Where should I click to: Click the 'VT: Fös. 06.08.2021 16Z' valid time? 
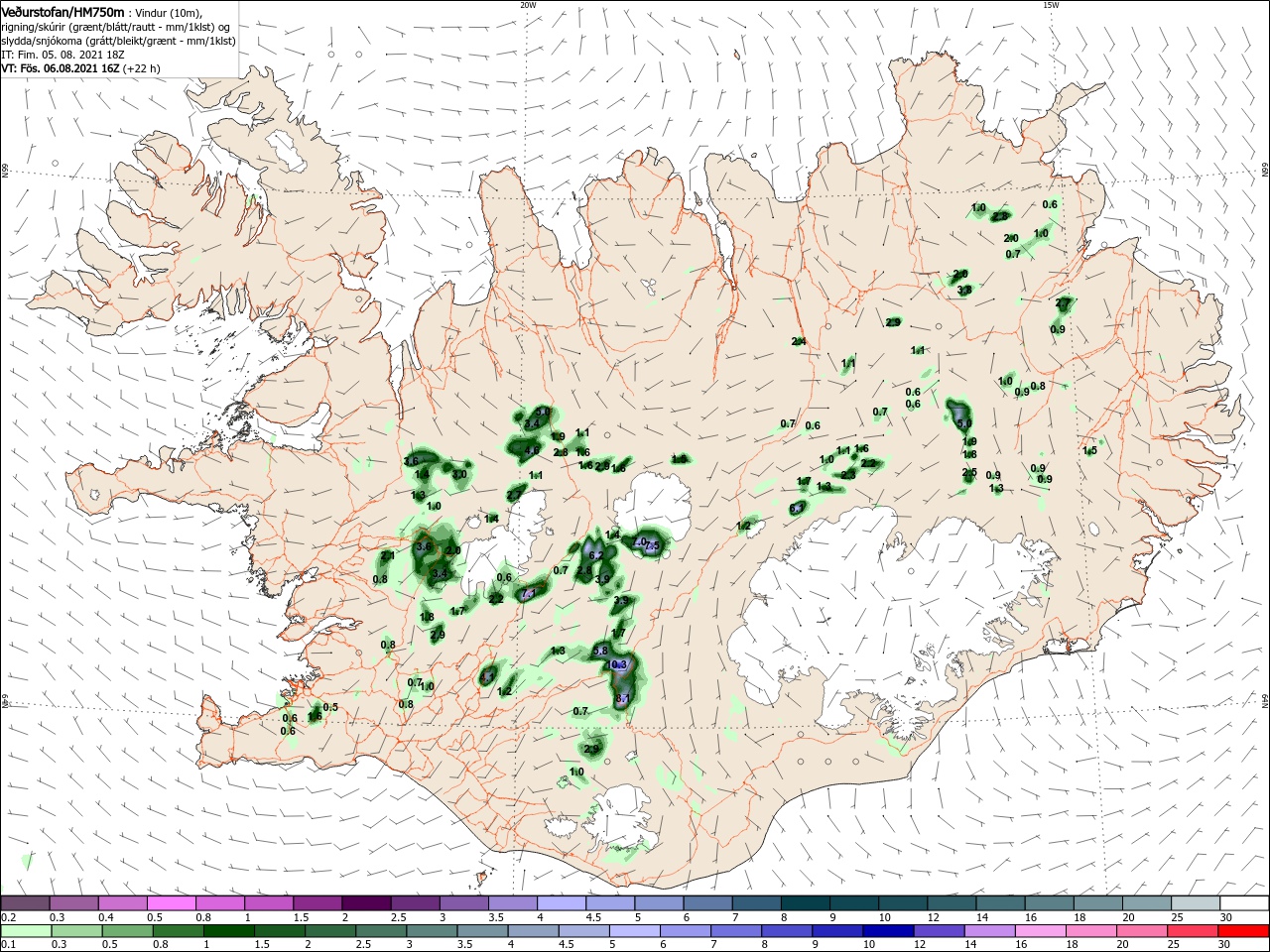tap(61, 68)
